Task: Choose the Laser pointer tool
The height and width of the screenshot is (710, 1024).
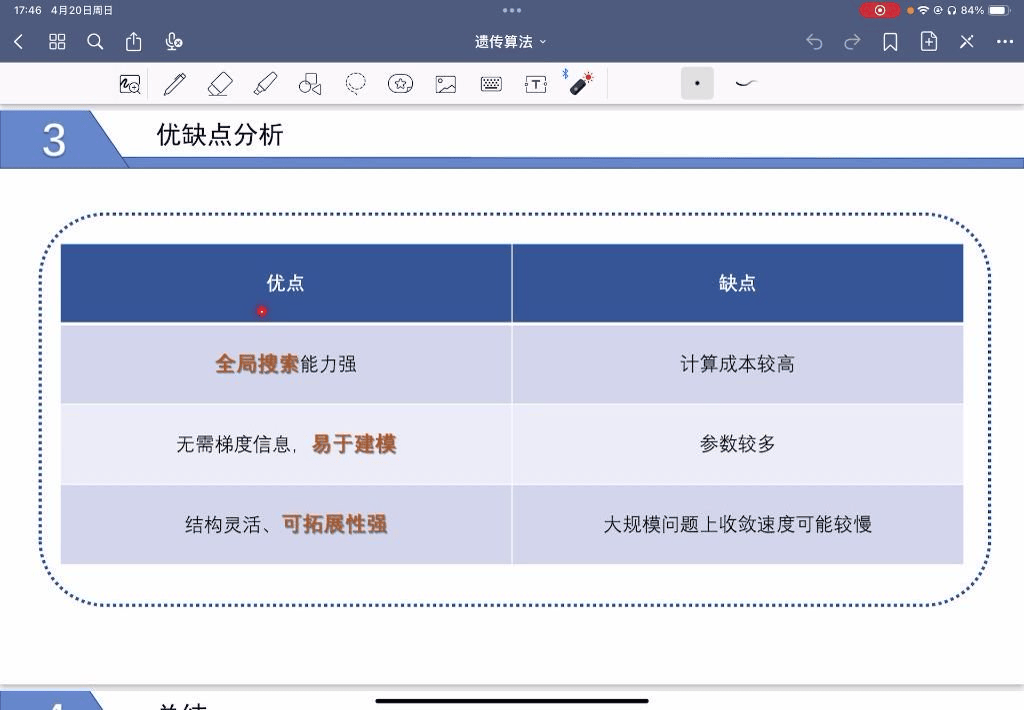Action: (581, 84)
